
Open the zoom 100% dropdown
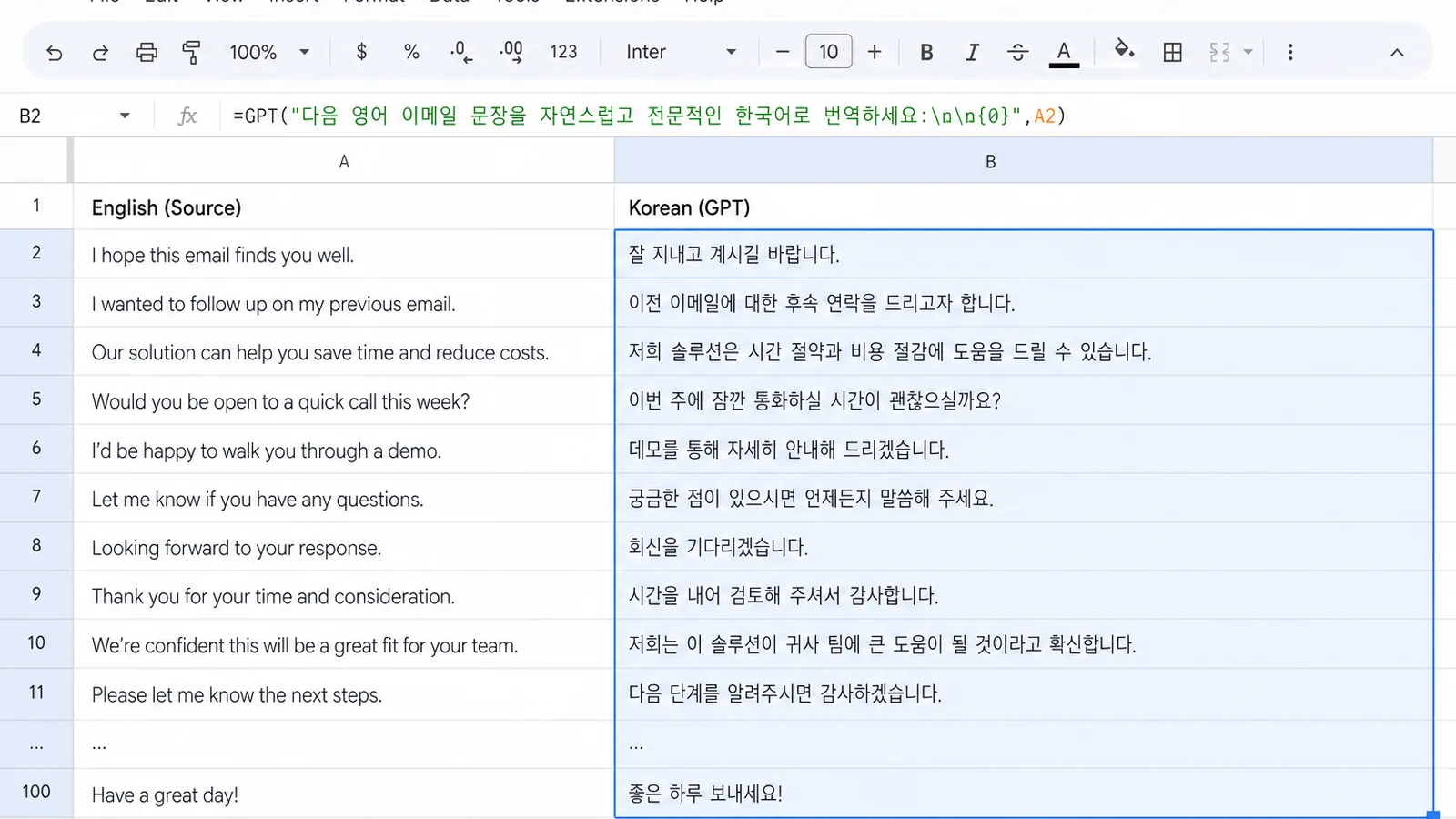point(269,53)
